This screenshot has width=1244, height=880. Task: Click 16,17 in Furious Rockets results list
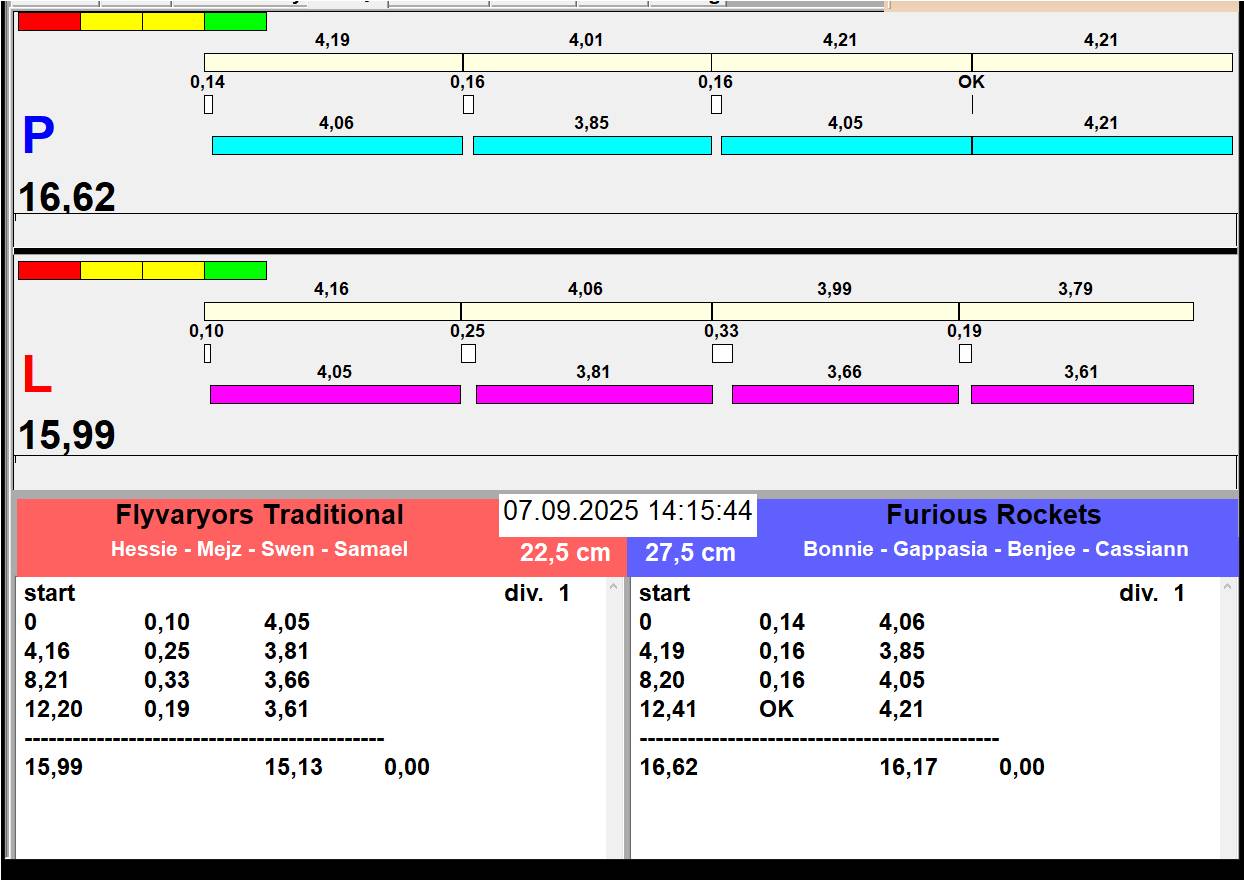(908, 767)
